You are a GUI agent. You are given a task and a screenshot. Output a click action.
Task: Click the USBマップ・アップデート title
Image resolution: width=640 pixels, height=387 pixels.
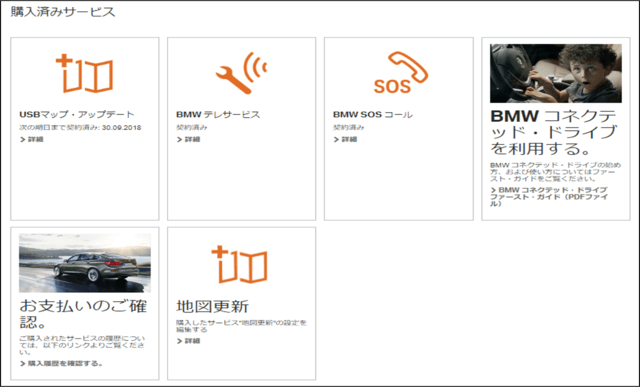tap(77, 114)
